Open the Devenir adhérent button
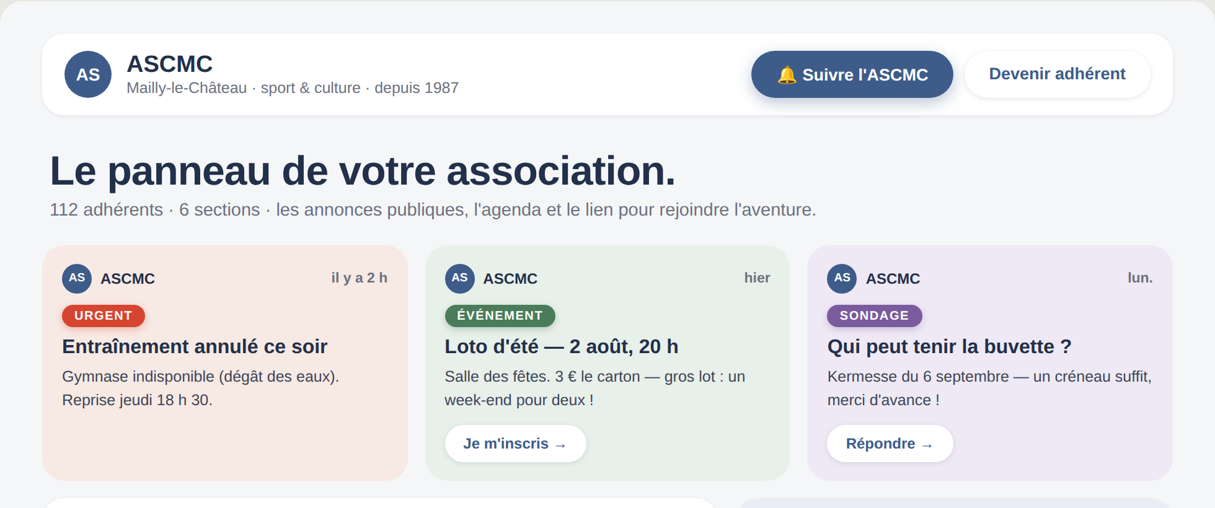1215x508 pixels. click(x=1057, y=74)
